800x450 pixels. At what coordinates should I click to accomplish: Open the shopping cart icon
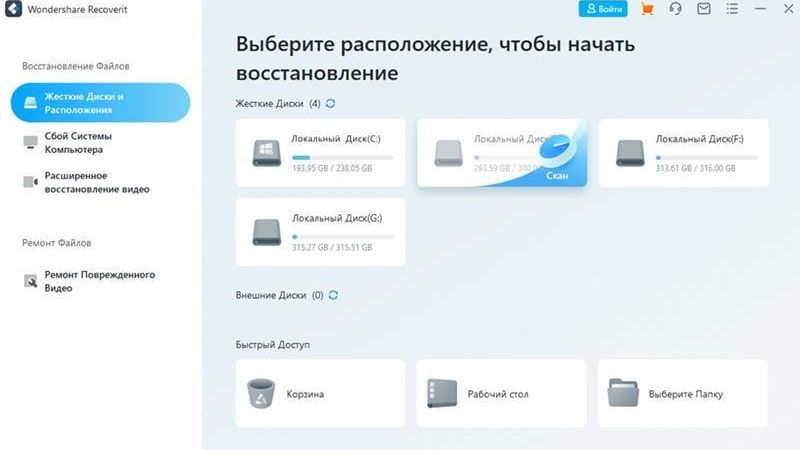coord(647,9)
